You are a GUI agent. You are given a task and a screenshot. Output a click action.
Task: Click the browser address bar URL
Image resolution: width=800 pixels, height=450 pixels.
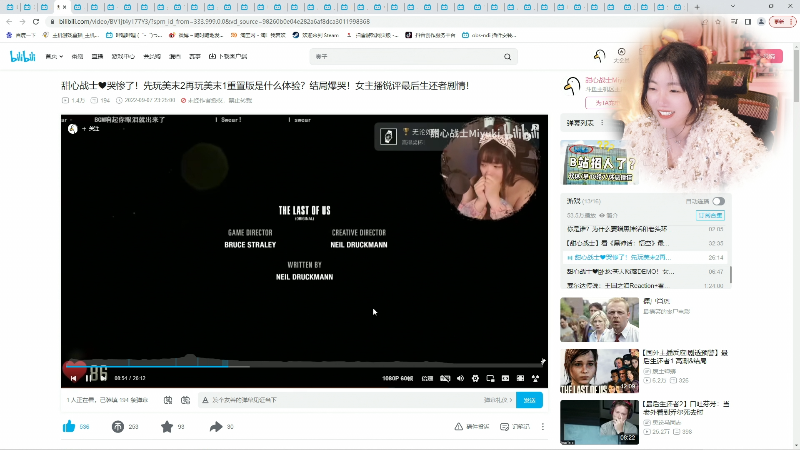(214, 21)
